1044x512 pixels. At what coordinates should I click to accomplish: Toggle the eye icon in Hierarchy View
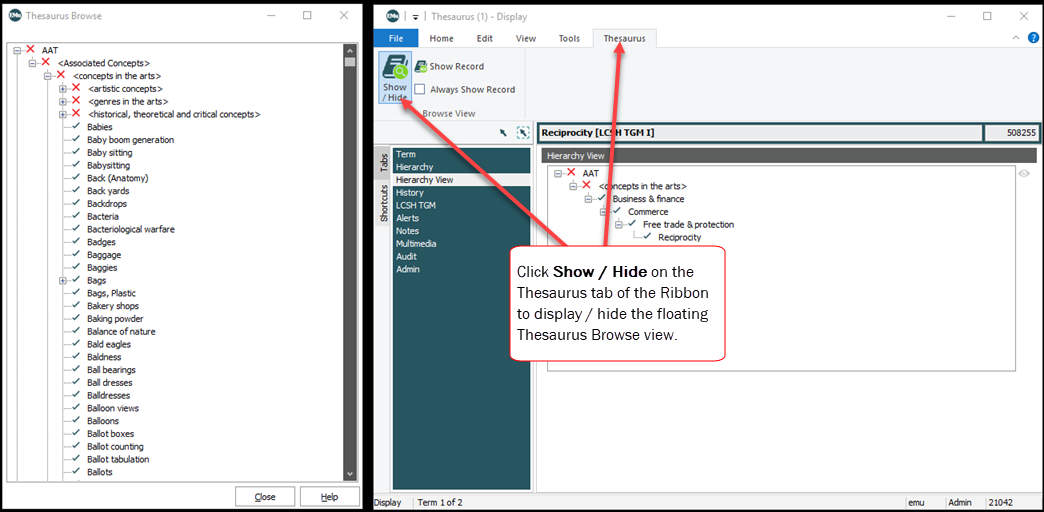(1023, 173)
